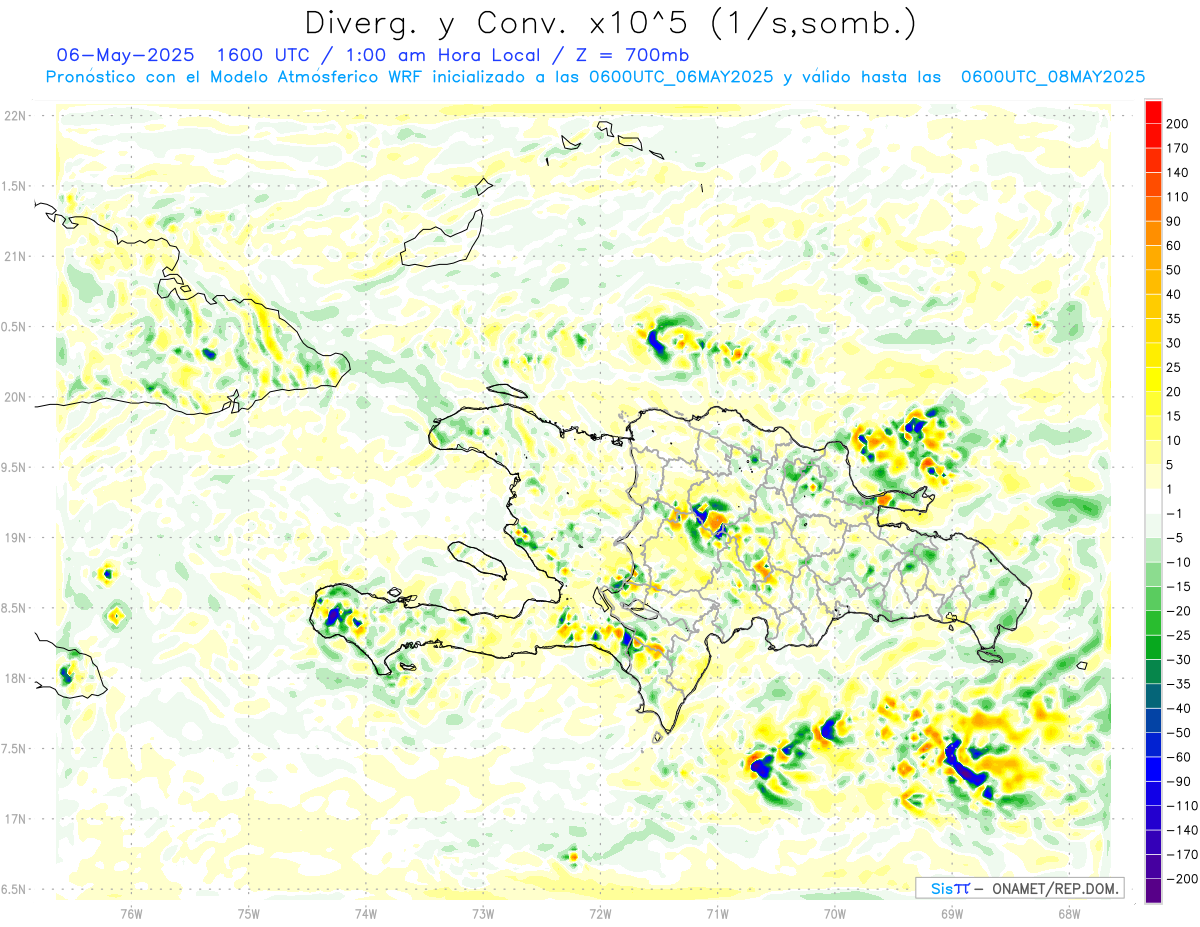Click the colorbar value '5'
This screenshot has width=1200, height=927.
click(1171, 465)
